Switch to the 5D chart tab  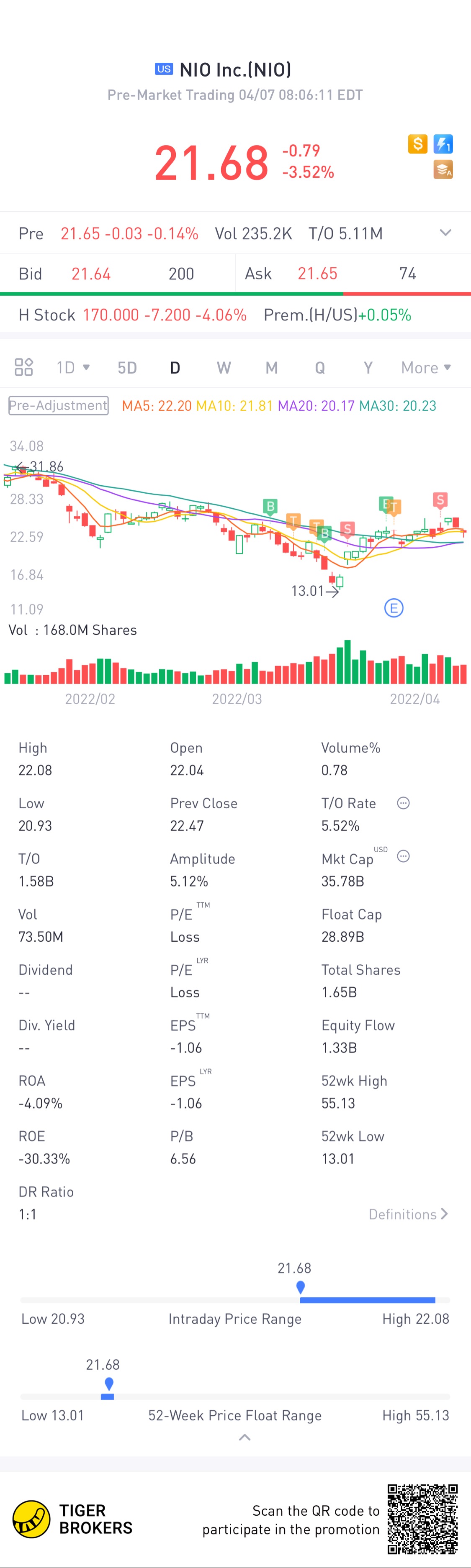pyautogui.click(x=127, y=368)
